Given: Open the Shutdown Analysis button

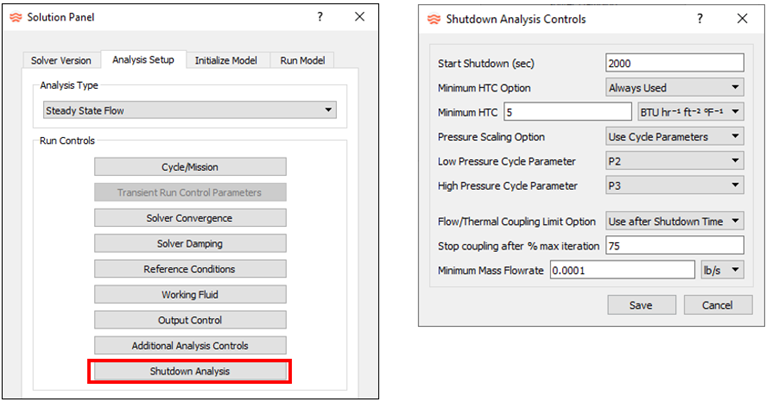Looking at the screenshot, I should coord(190,371).
